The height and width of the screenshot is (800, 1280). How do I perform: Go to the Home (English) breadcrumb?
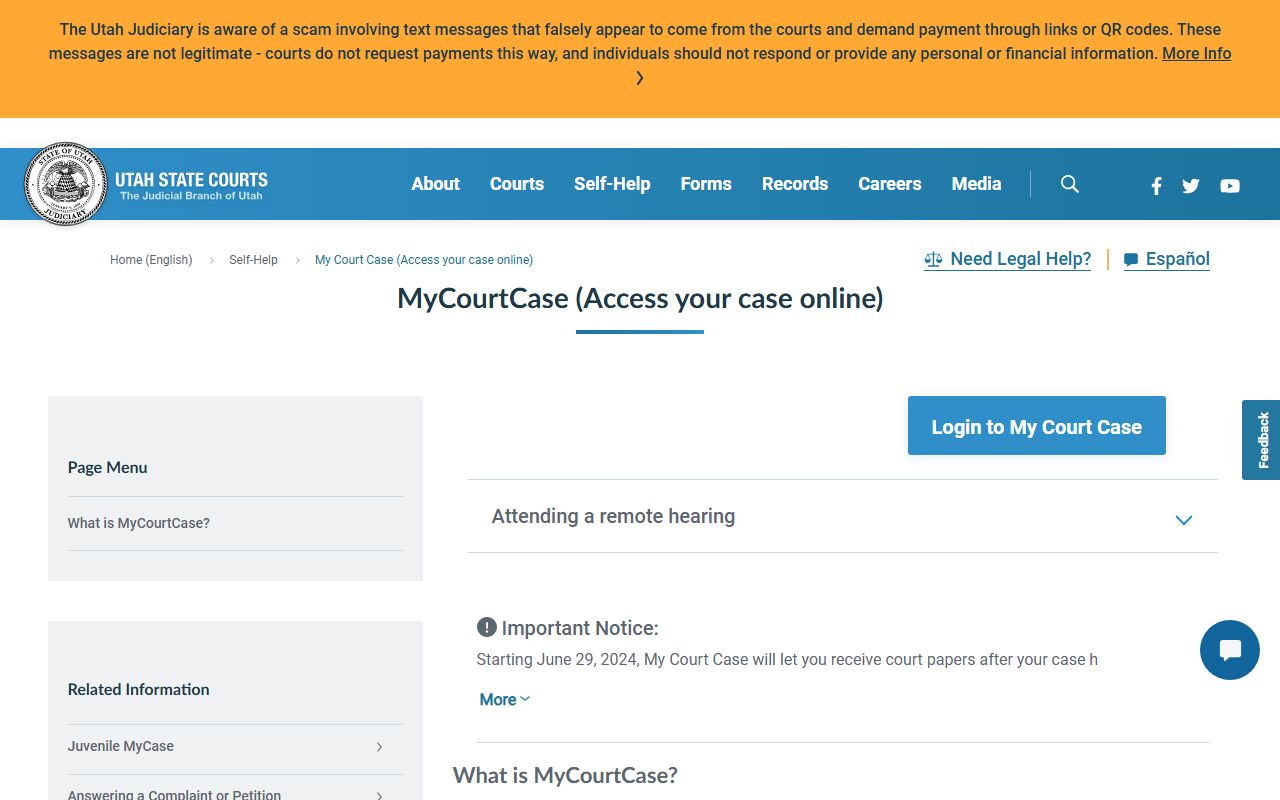(x=151, y=260)
